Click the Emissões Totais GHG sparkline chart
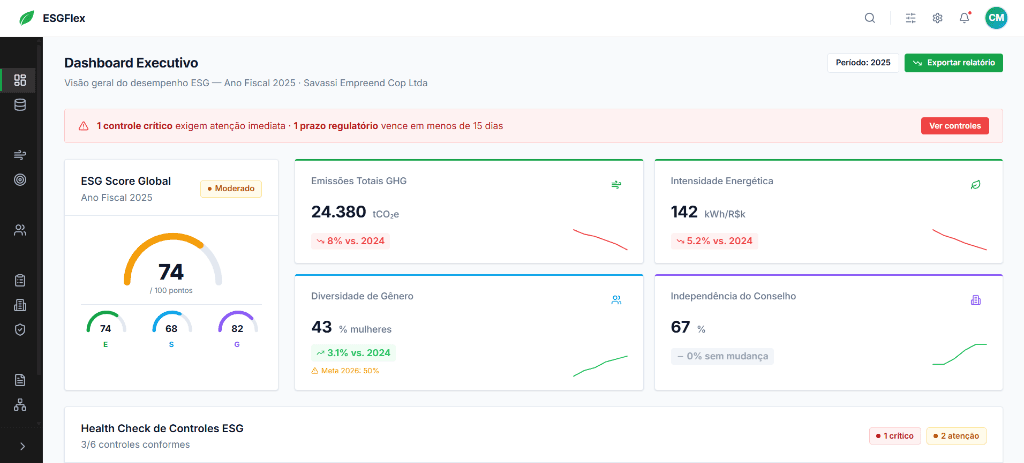The width and height of the screenshot is (1024, 463). pyautogui.click(x=600, y=239)
